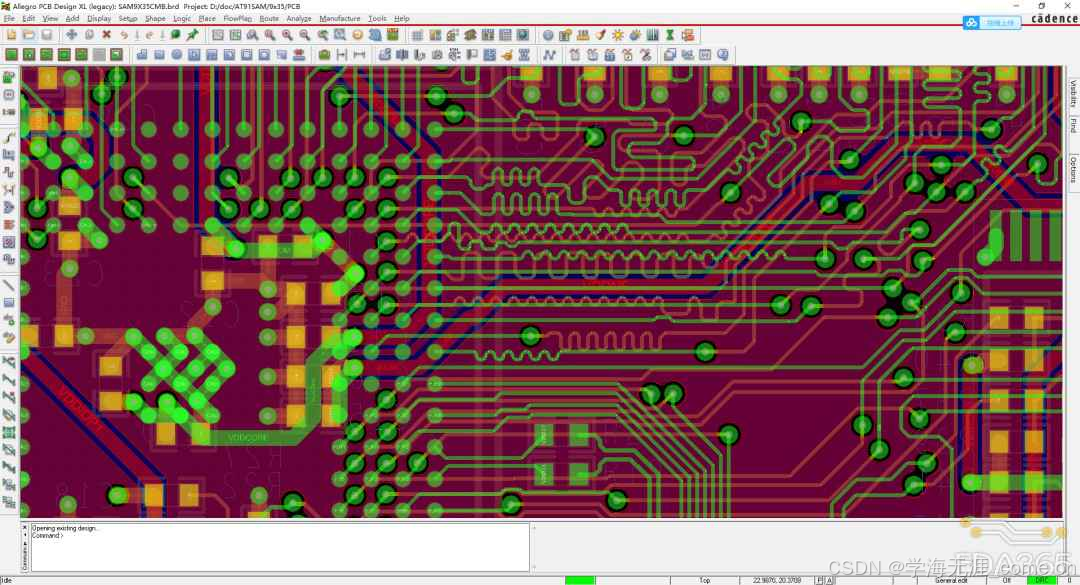Open the Edit menu
Viewport: 1080px width, 585px height.
(28, 19)
